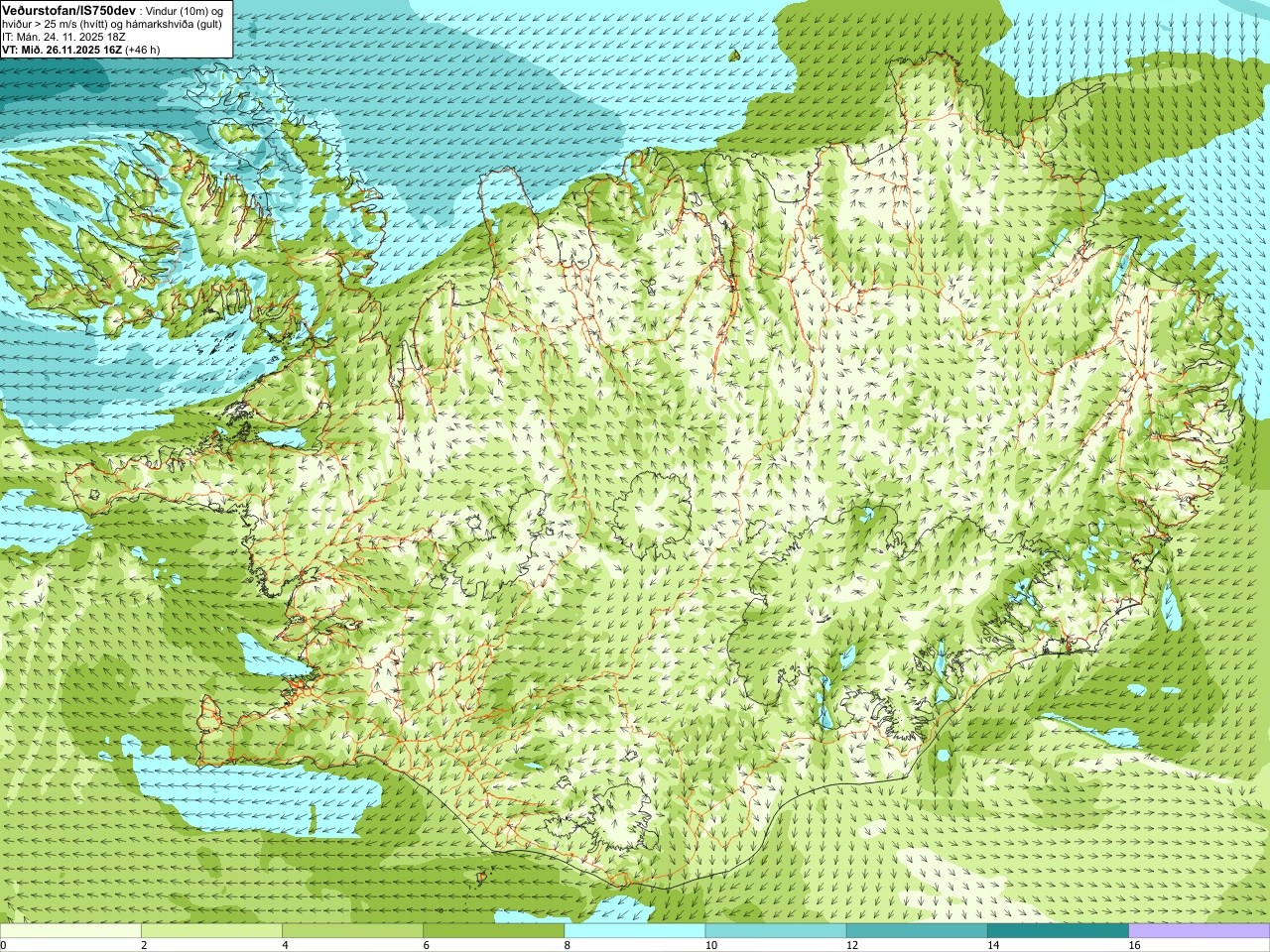
Task: Click the 12–14 m/s teal legend swatch
Action: [917, 931]
